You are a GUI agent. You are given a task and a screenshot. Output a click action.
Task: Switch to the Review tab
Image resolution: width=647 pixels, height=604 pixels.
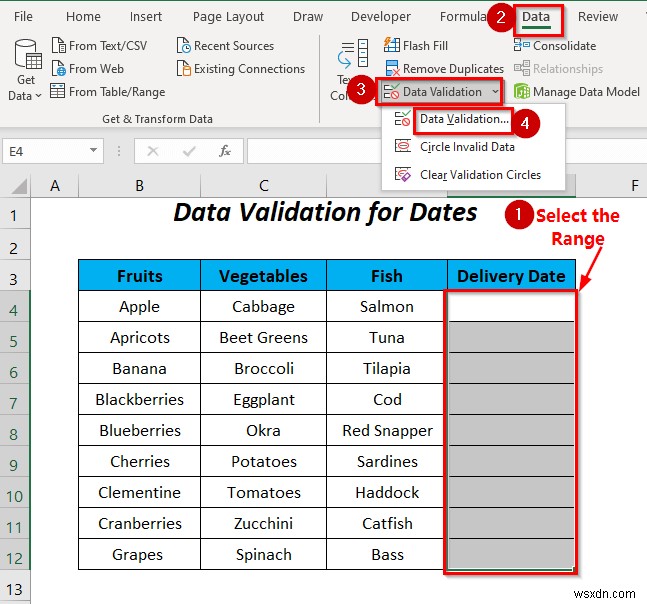coord(597,17)
